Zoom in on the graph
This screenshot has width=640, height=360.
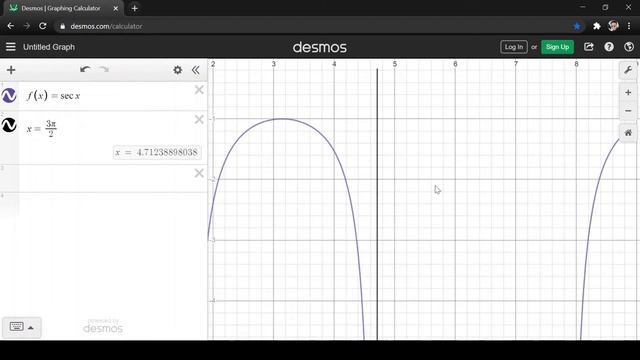628,93
